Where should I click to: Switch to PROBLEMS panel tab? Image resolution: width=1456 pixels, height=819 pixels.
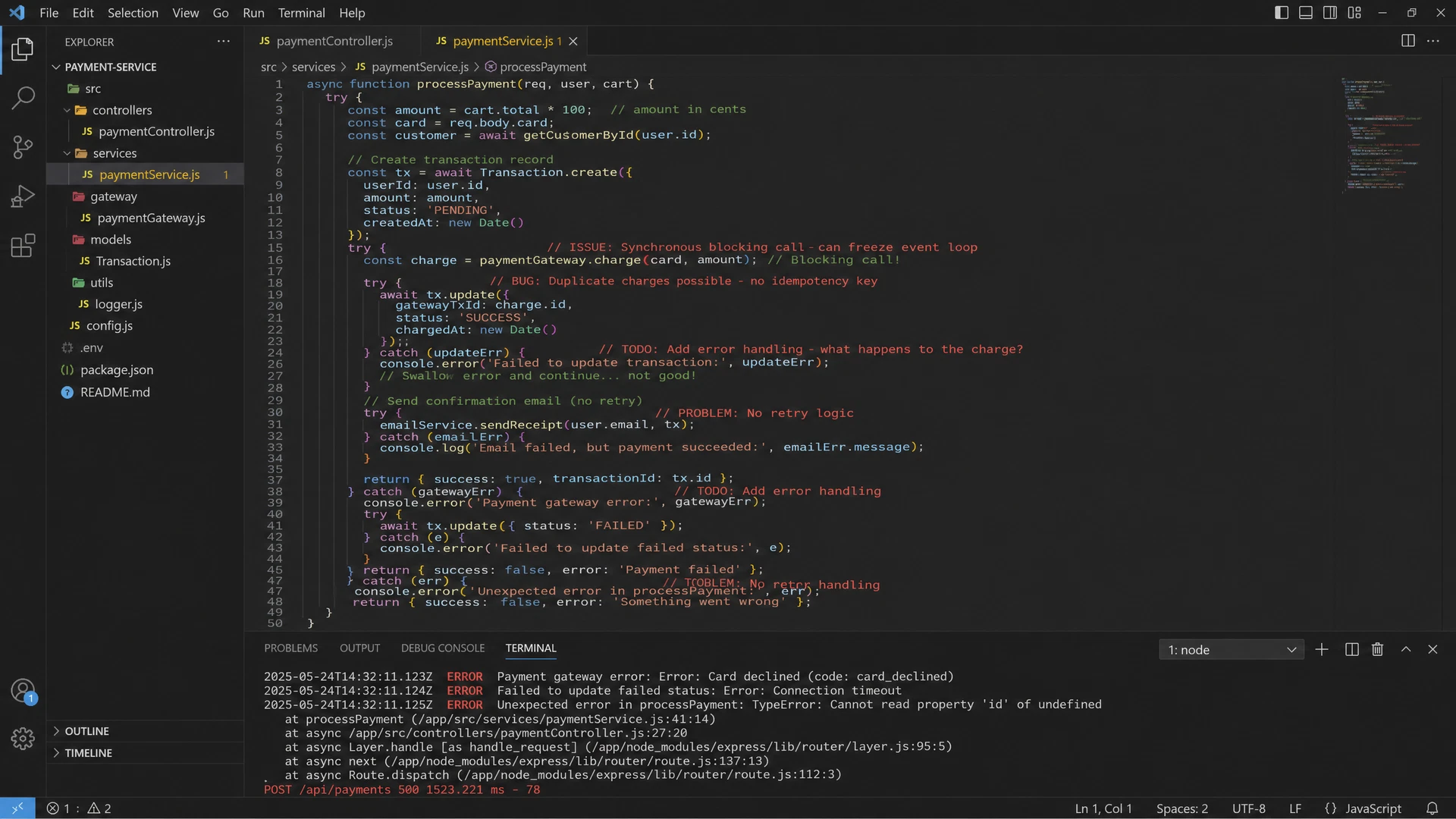[290, 648]
